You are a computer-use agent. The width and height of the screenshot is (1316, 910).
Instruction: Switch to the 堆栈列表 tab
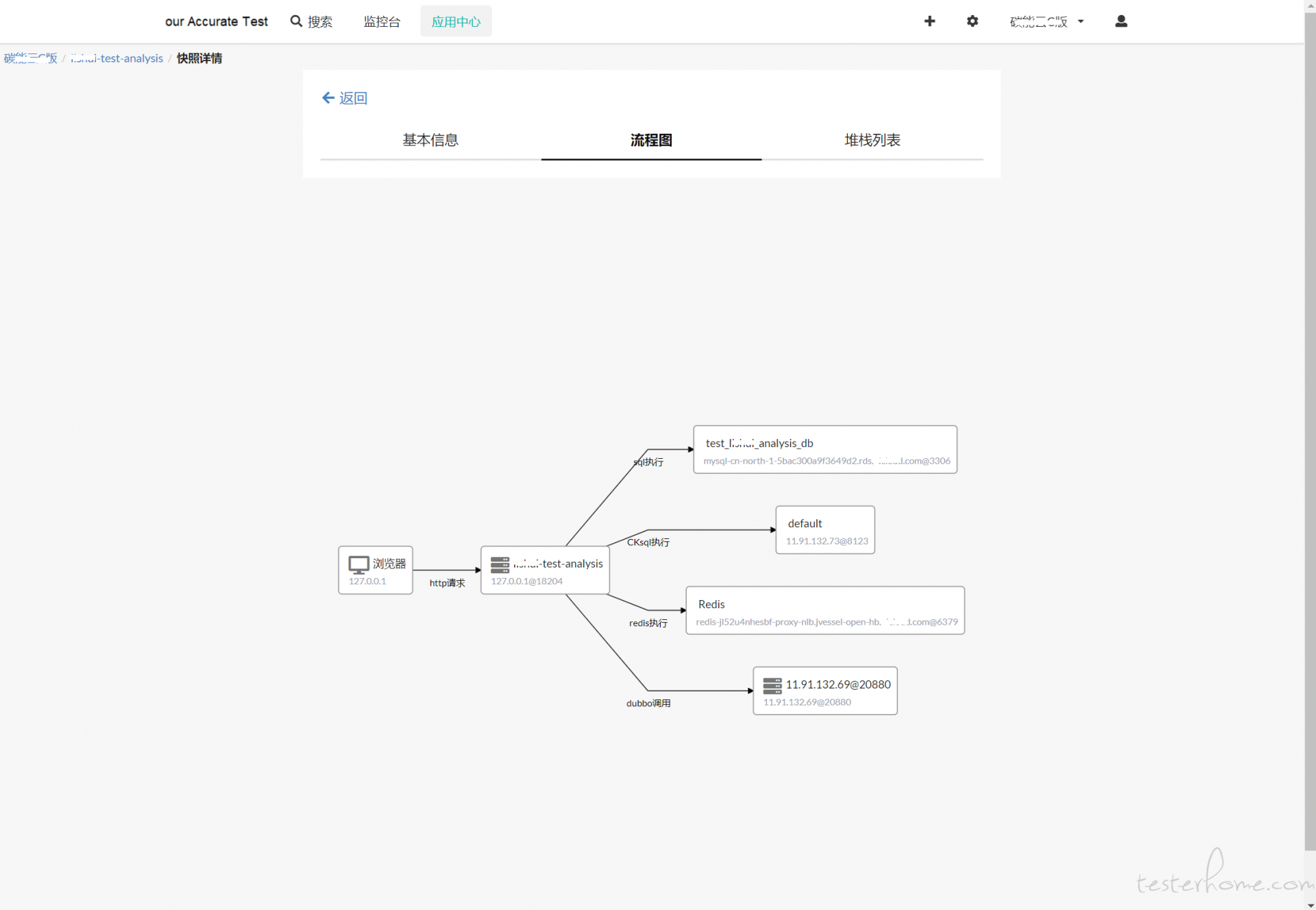coord(872,141)
